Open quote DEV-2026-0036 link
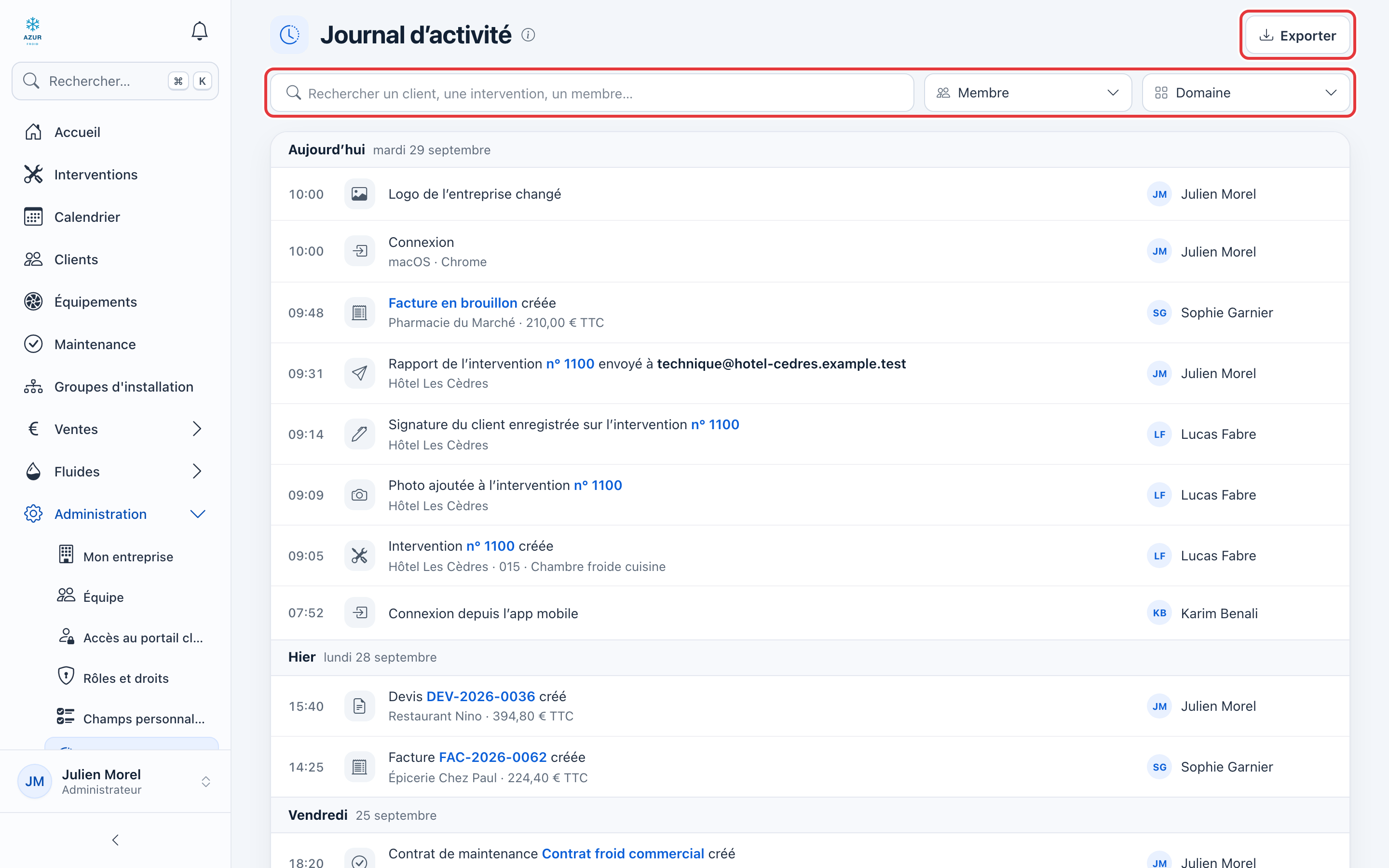 [x=480, y=696]
